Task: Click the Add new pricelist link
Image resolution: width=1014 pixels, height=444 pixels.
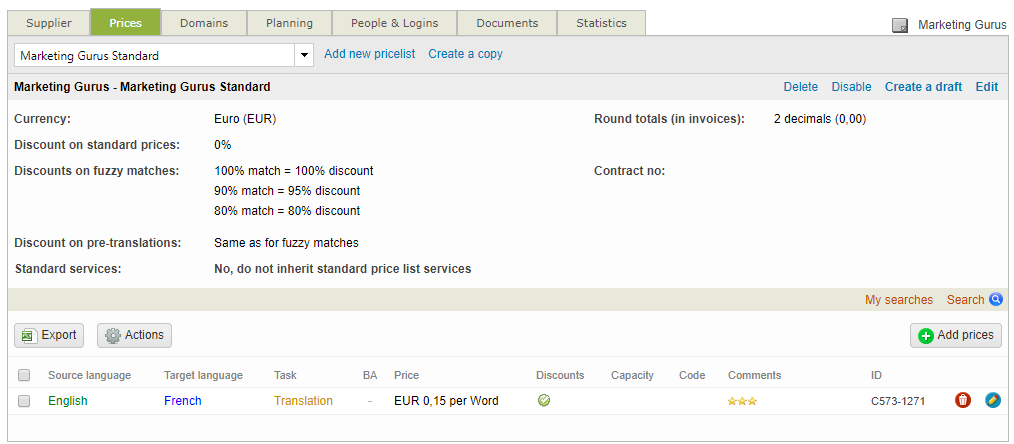Action: [369, 54]
